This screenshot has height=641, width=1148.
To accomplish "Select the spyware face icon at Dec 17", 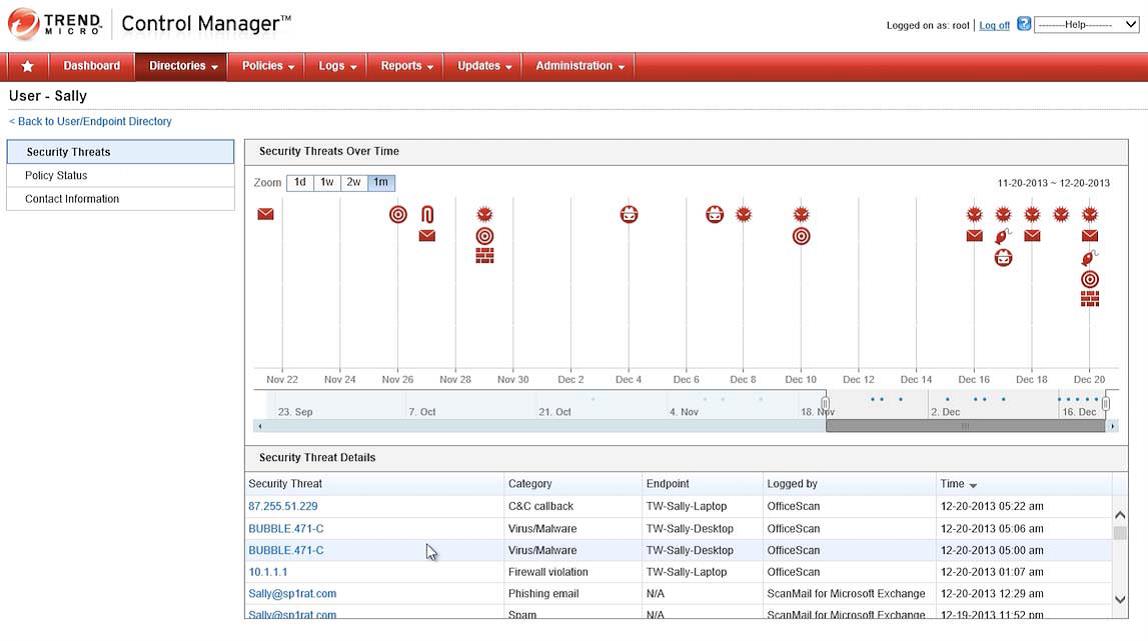I will pos(1004,258).
